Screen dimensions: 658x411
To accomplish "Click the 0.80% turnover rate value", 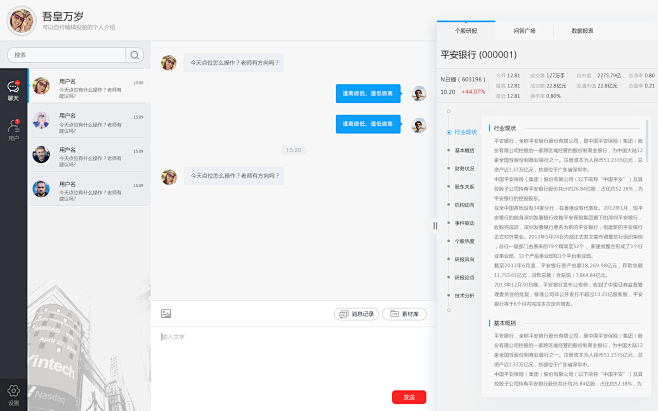I will point(554,96).
